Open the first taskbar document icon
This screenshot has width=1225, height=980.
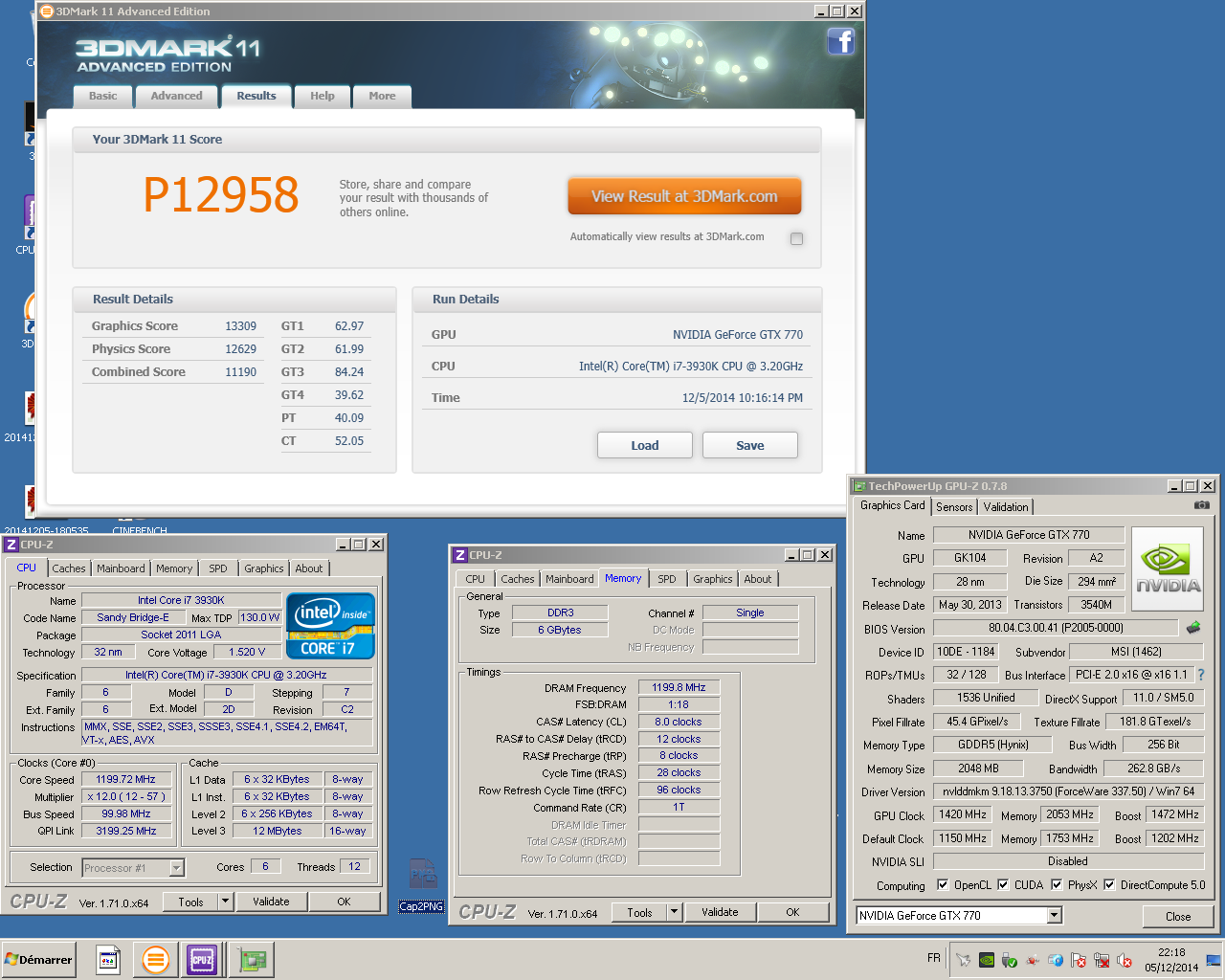[108, 959]
